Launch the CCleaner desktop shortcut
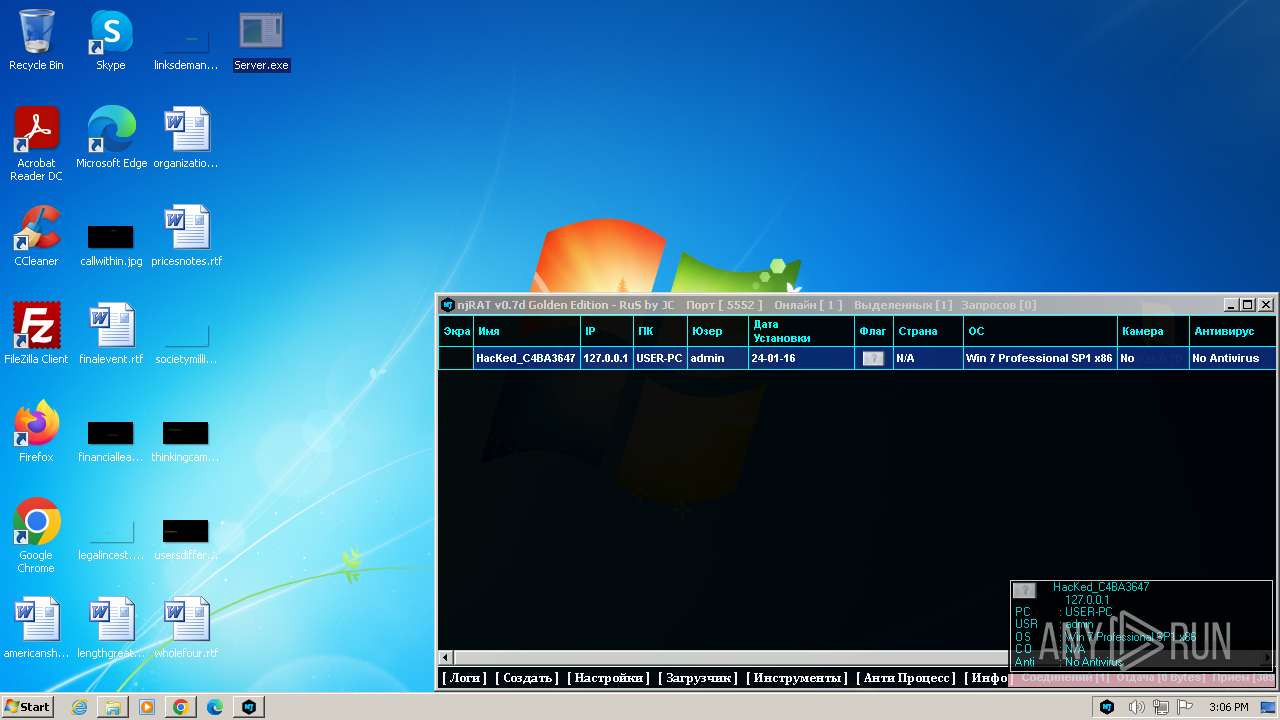The height and width of the screenshot is (720, 1280). pyautogui.click(x=37, y=236)
